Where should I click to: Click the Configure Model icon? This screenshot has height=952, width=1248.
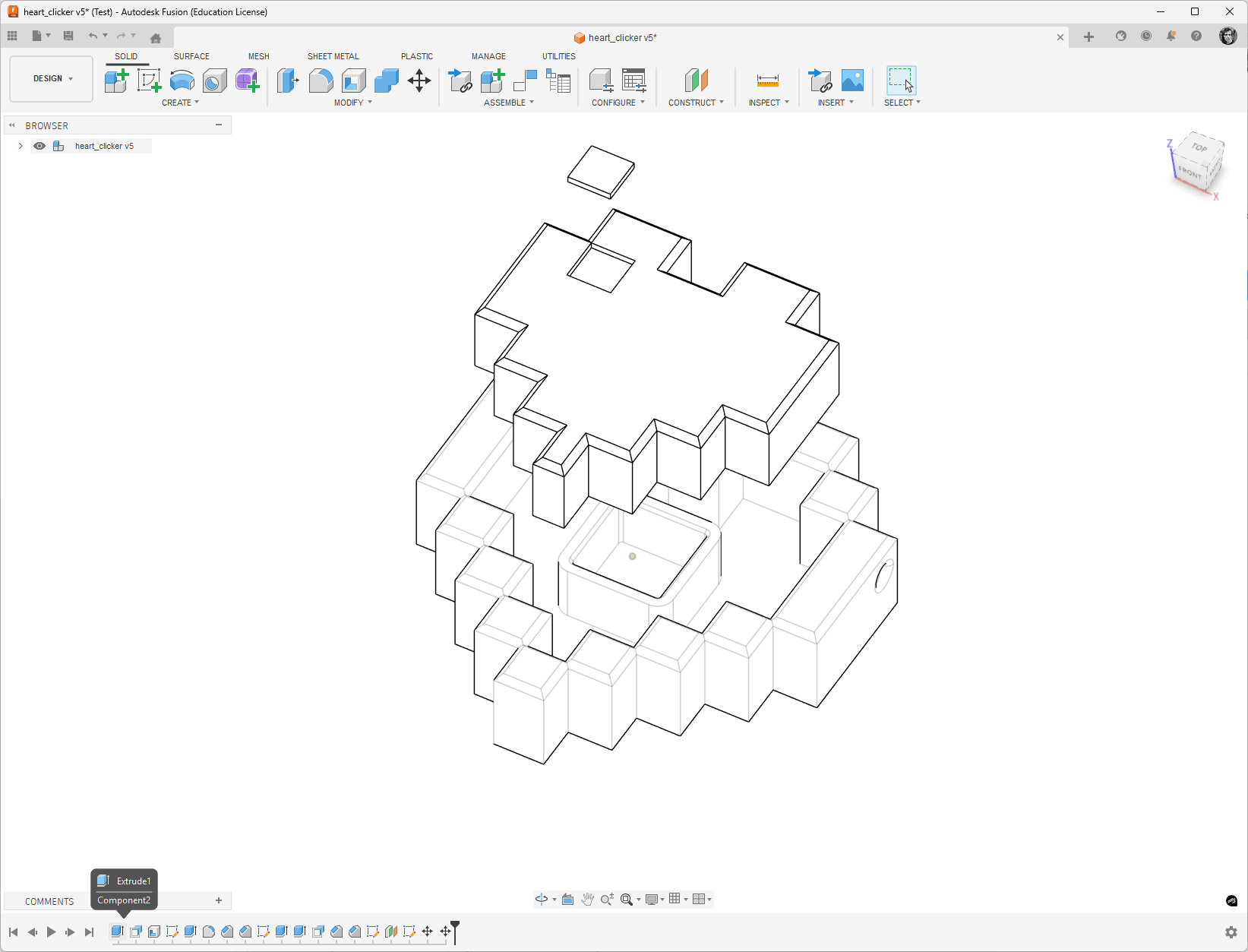(601, 81)
